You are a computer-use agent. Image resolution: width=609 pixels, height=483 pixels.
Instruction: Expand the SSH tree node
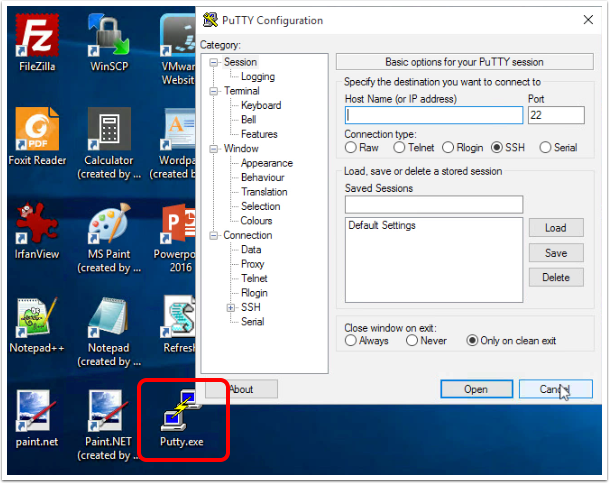coord(231,308)
